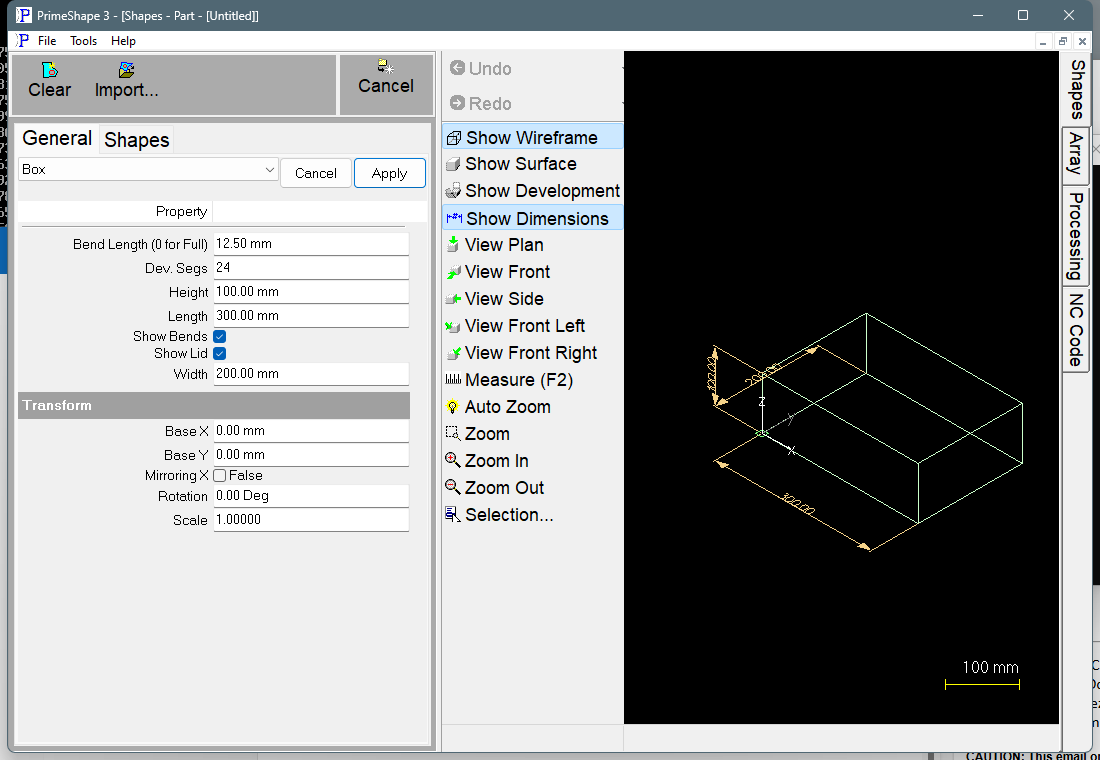Uncheck the Show Lid checkbox

point(220,354)
